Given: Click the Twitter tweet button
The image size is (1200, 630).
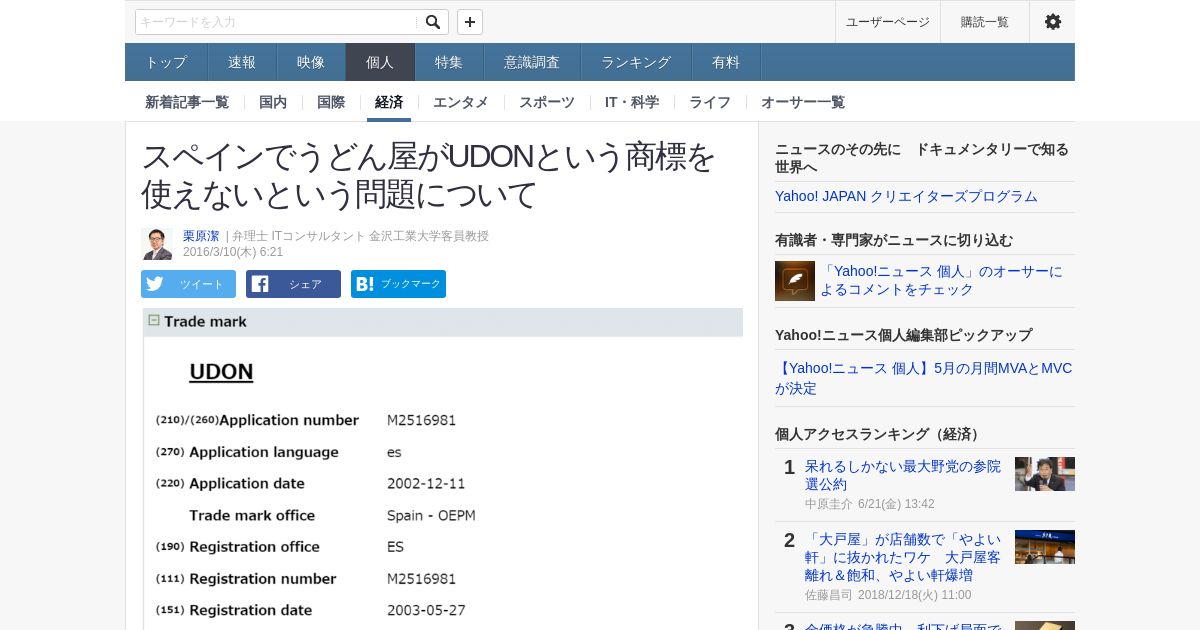Looking at the screenshot, I should [188, 284].
